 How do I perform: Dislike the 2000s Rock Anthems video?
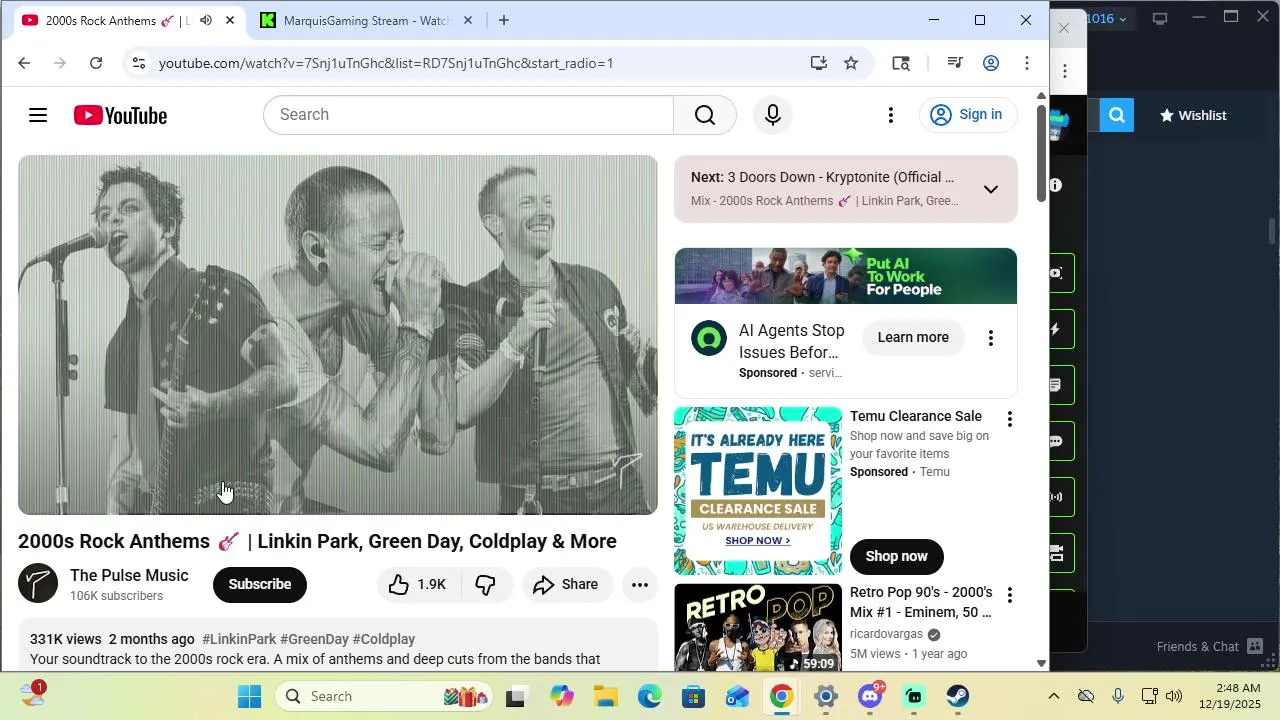point(486,585)
